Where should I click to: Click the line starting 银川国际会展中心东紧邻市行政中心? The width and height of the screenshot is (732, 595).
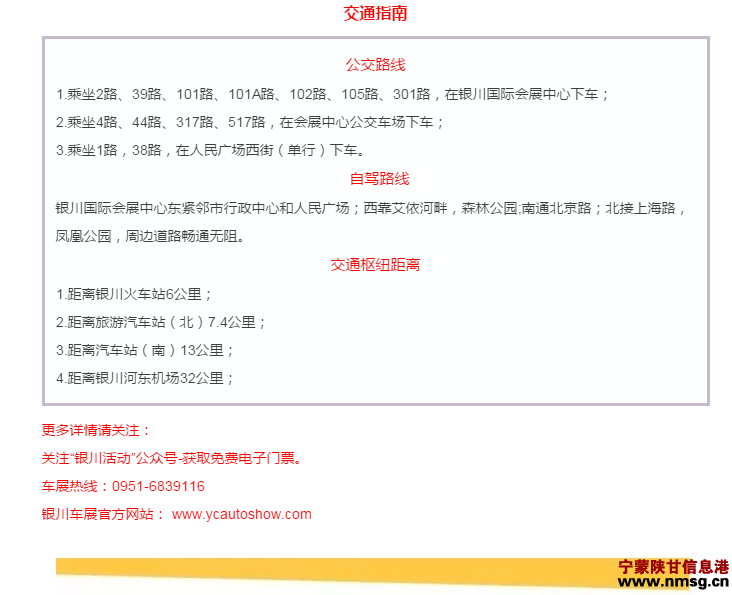(370, 208)
